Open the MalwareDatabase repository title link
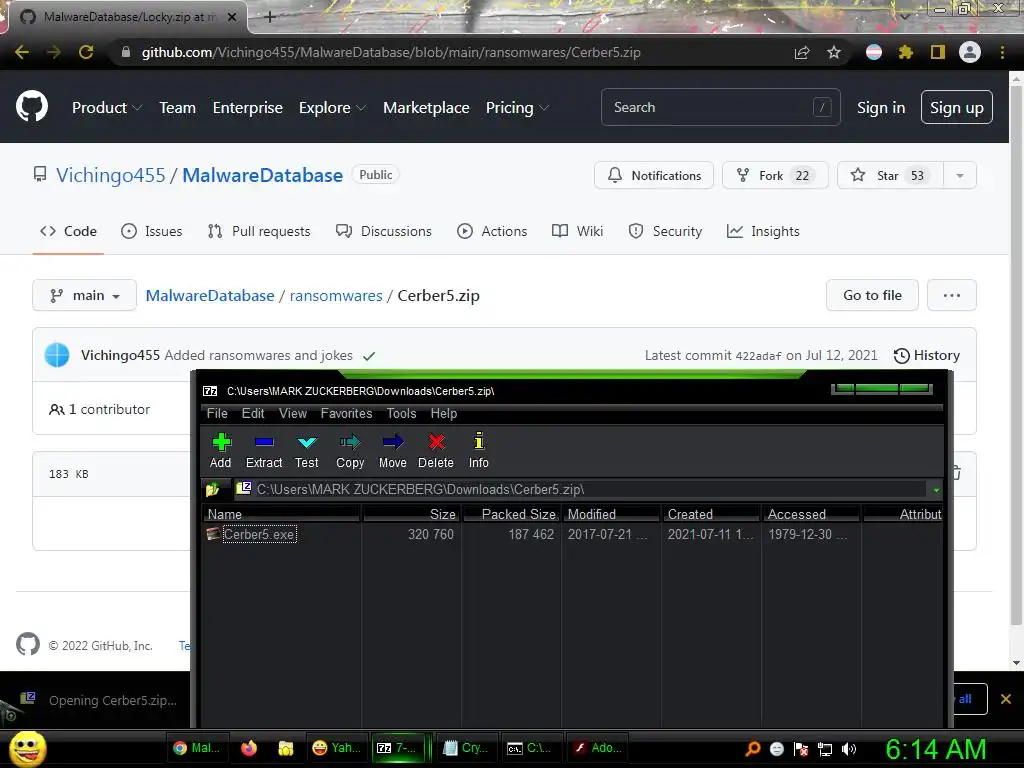The image size is (1024, 768). (263, 175)
